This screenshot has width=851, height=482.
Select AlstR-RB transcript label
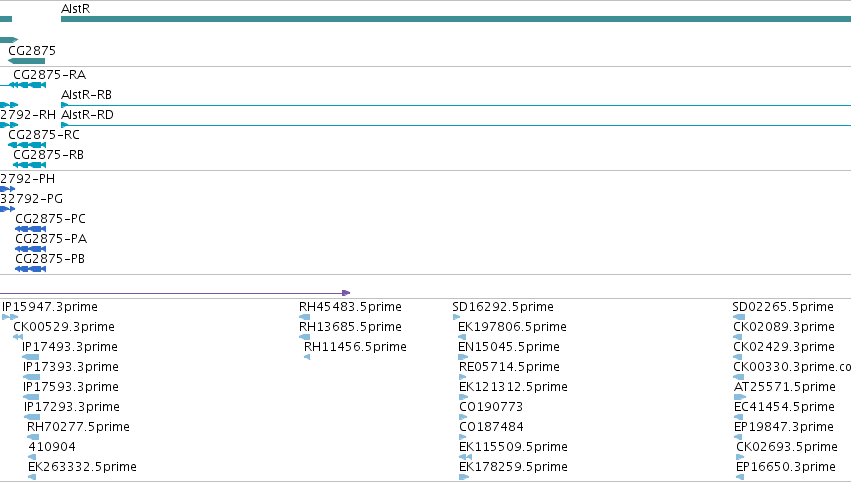(x=86, y=94)
